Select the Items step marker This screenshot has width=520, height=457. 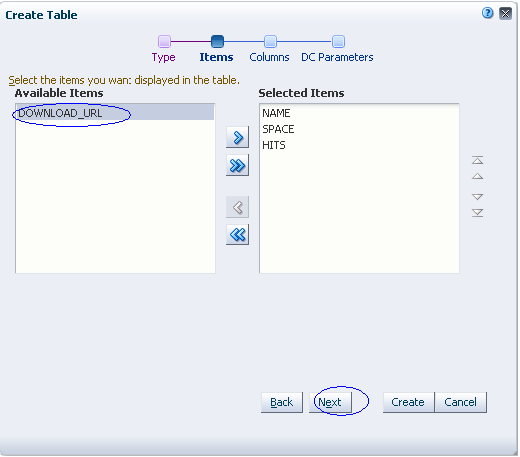tap(217, 42)
